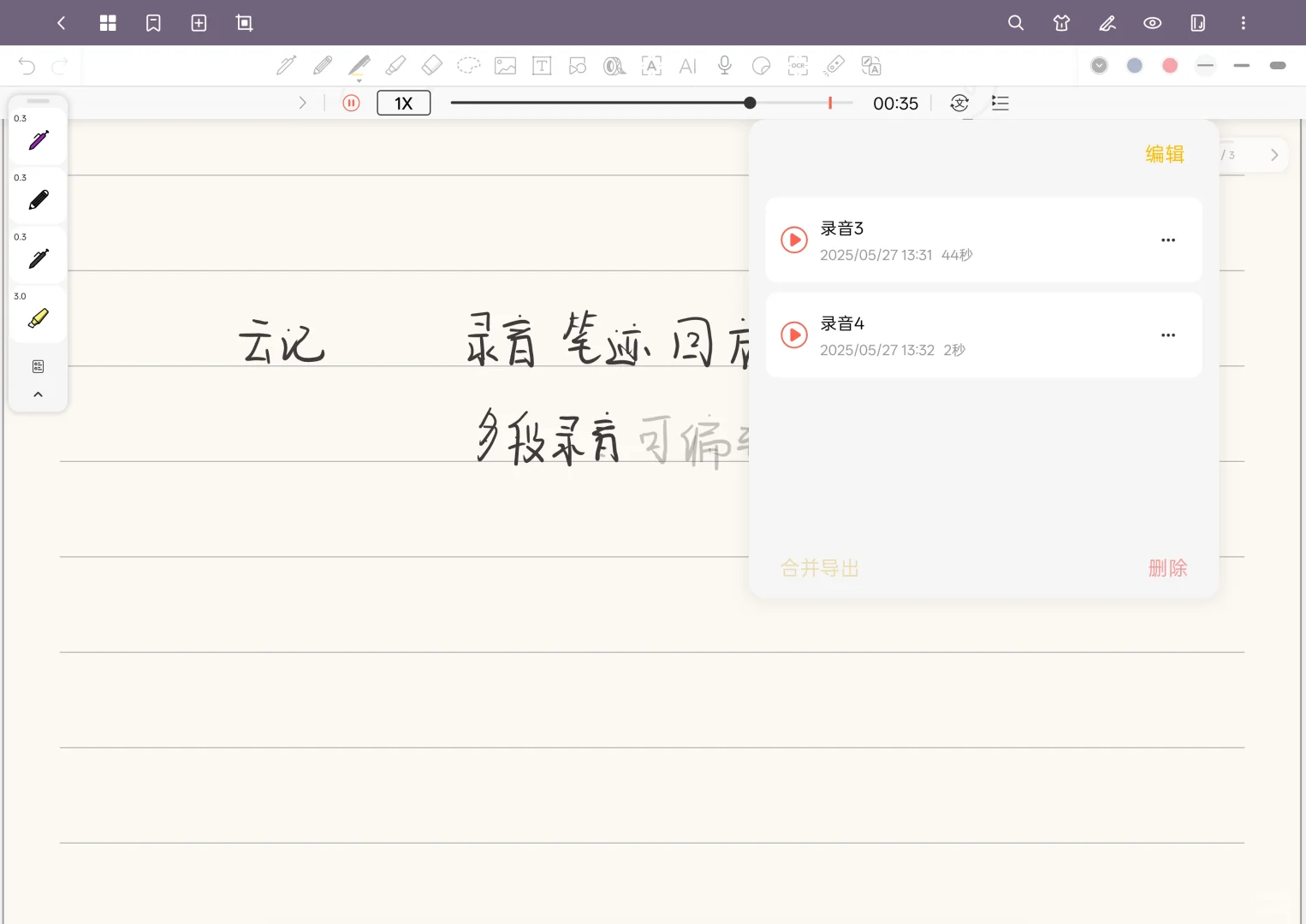
Task: Open the crop frame tool in top bar
Action: tap(244, 23)
